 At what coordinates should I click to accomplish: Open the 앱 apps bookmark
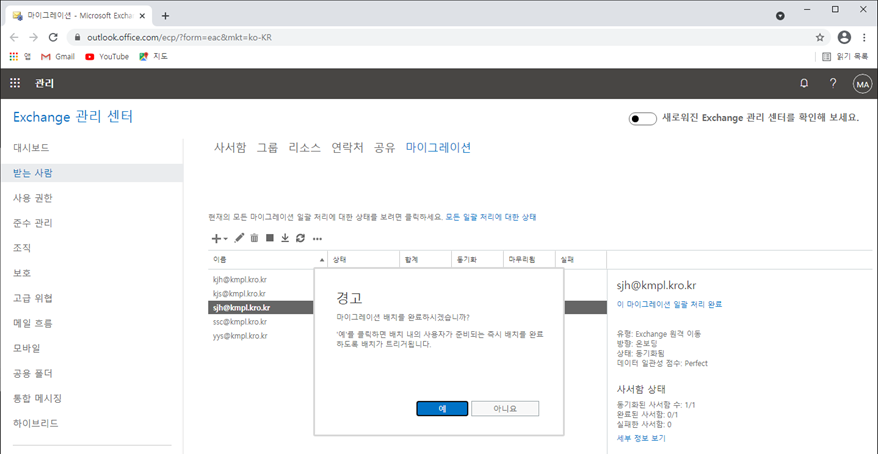click(20, 57)
